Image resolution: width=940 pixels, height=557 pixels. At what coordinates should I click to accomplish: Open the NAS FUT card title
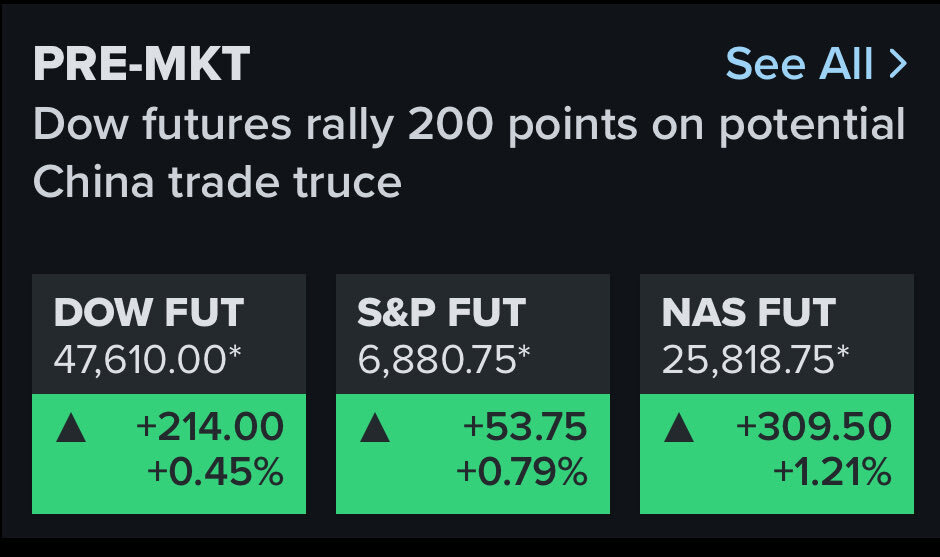click(x=748, y=313)
